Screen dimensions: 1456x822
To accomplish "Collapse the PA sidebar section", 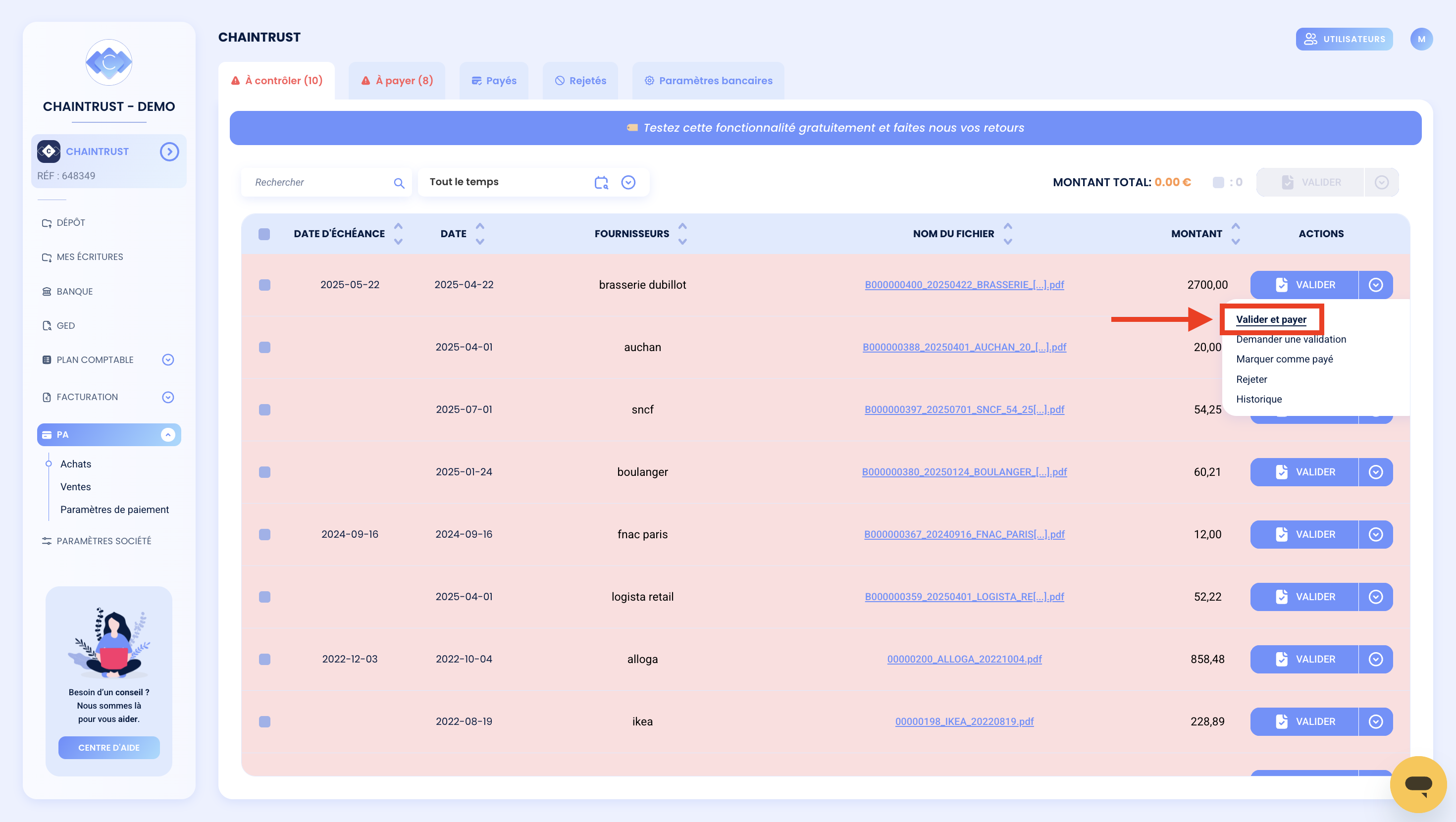I will coord(168,435).
